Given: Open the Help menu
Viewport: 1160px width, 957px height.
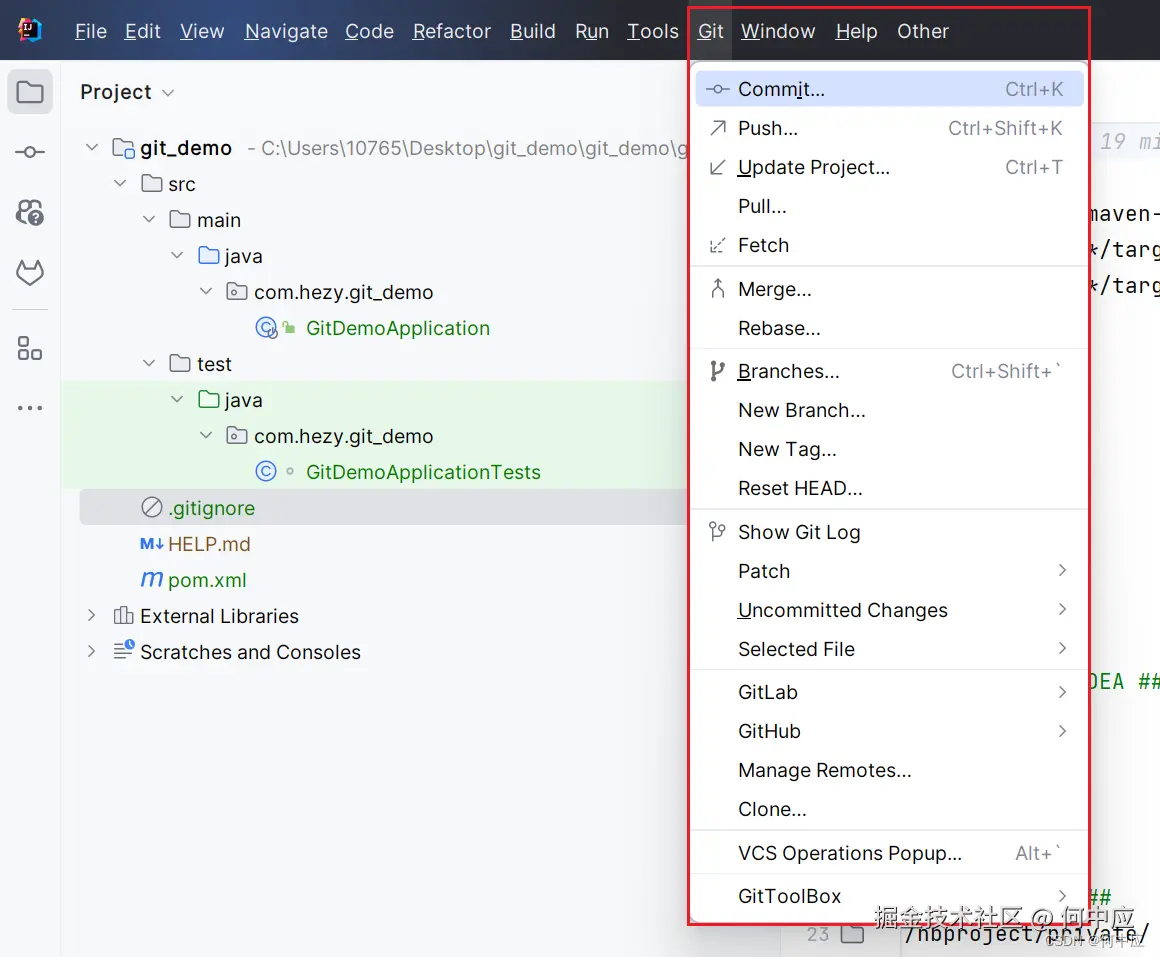Looking at the screenshot, I should point(857,31).
